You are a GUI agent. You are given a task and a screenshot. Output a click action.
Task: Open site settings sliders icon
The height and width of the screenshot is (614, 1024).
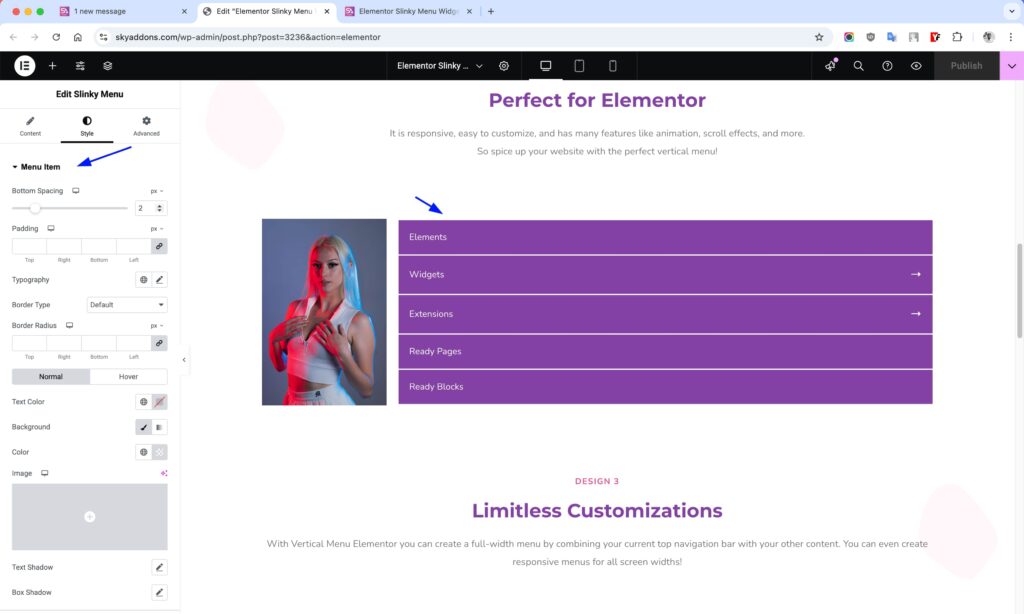80,65
